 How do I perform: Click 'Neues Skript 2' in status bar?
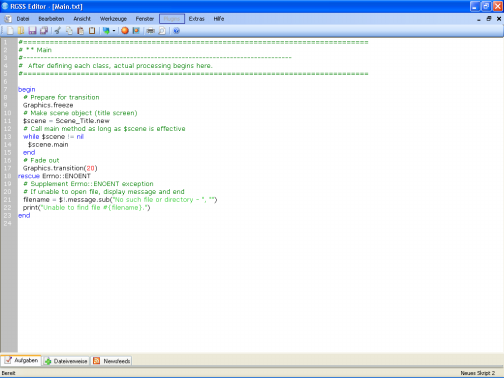click(477, 373)
